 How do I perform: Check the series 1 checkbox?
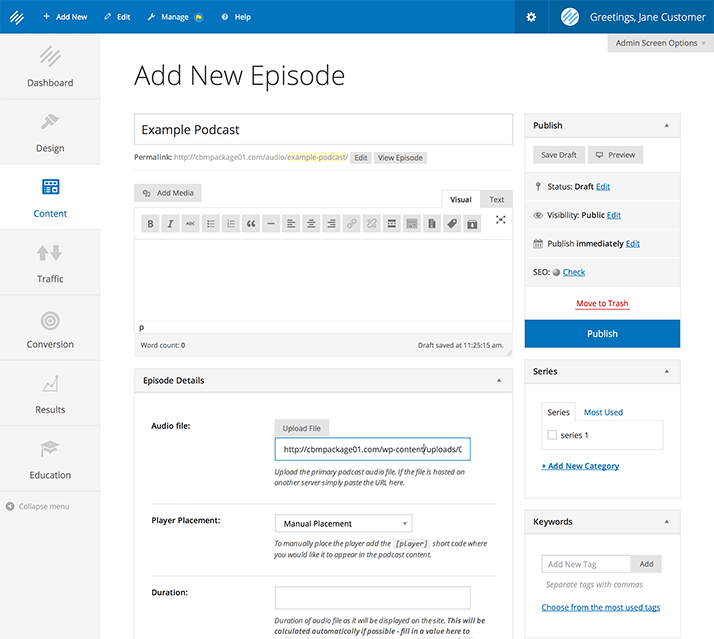coord(552,435)
